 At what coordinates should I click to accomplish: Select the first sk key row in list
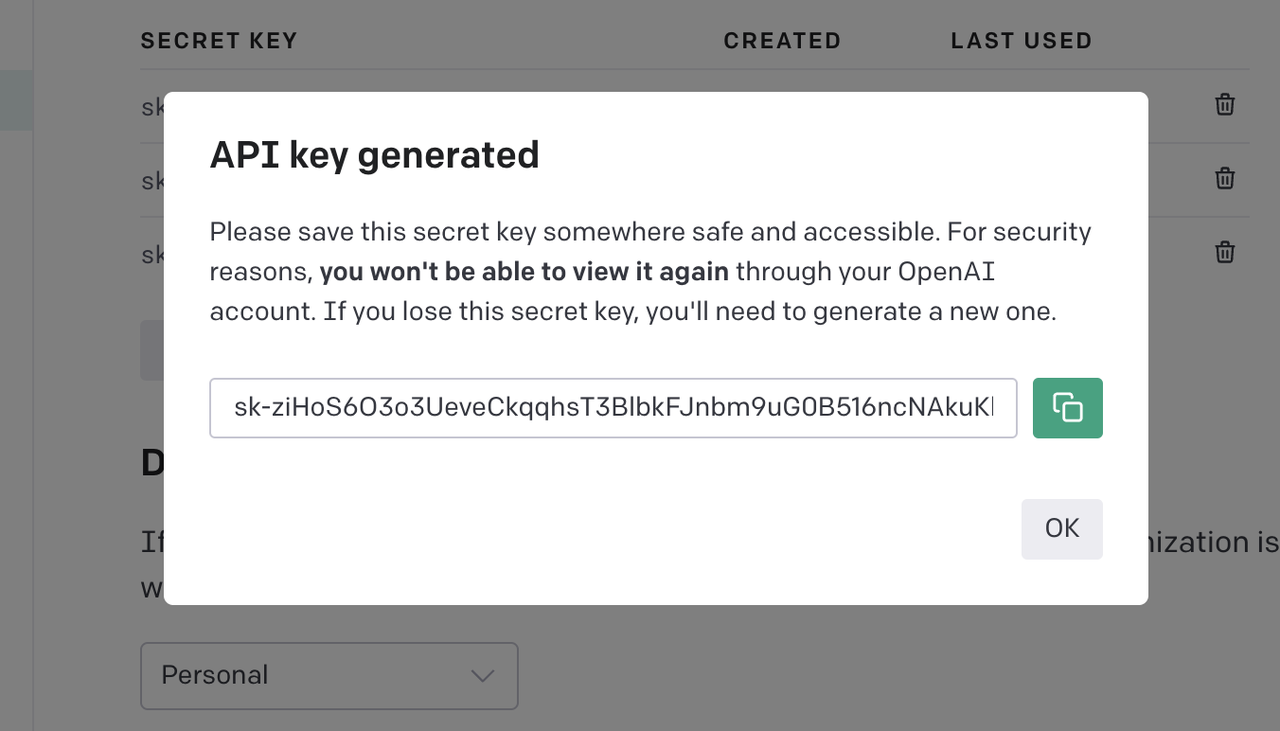[x=152, y=106]
